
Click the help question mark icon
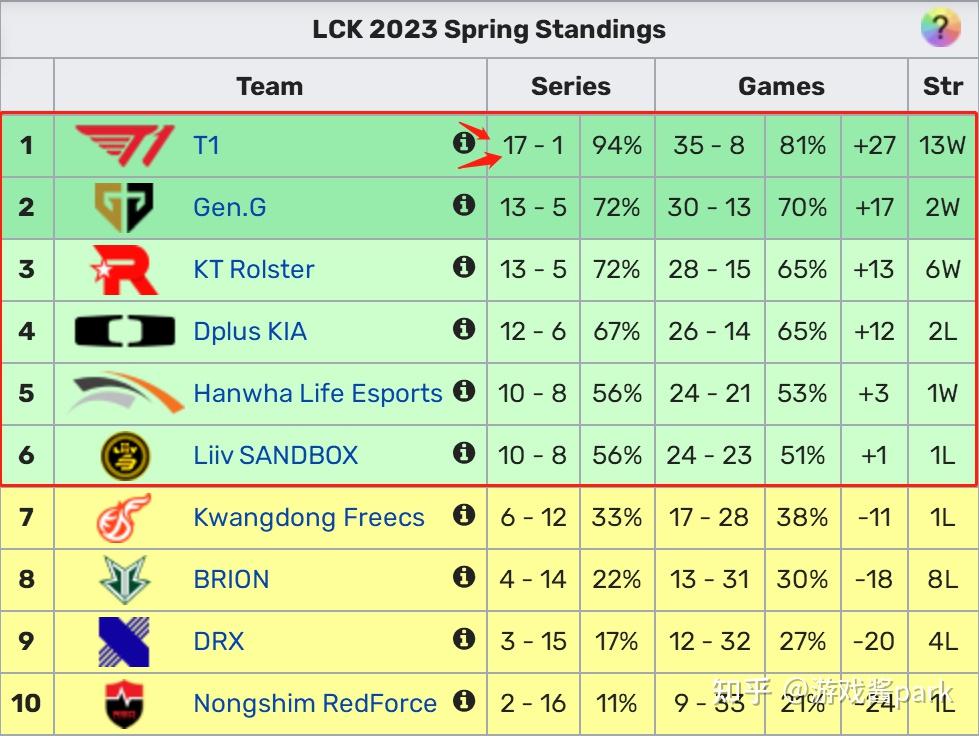[939, 29]
